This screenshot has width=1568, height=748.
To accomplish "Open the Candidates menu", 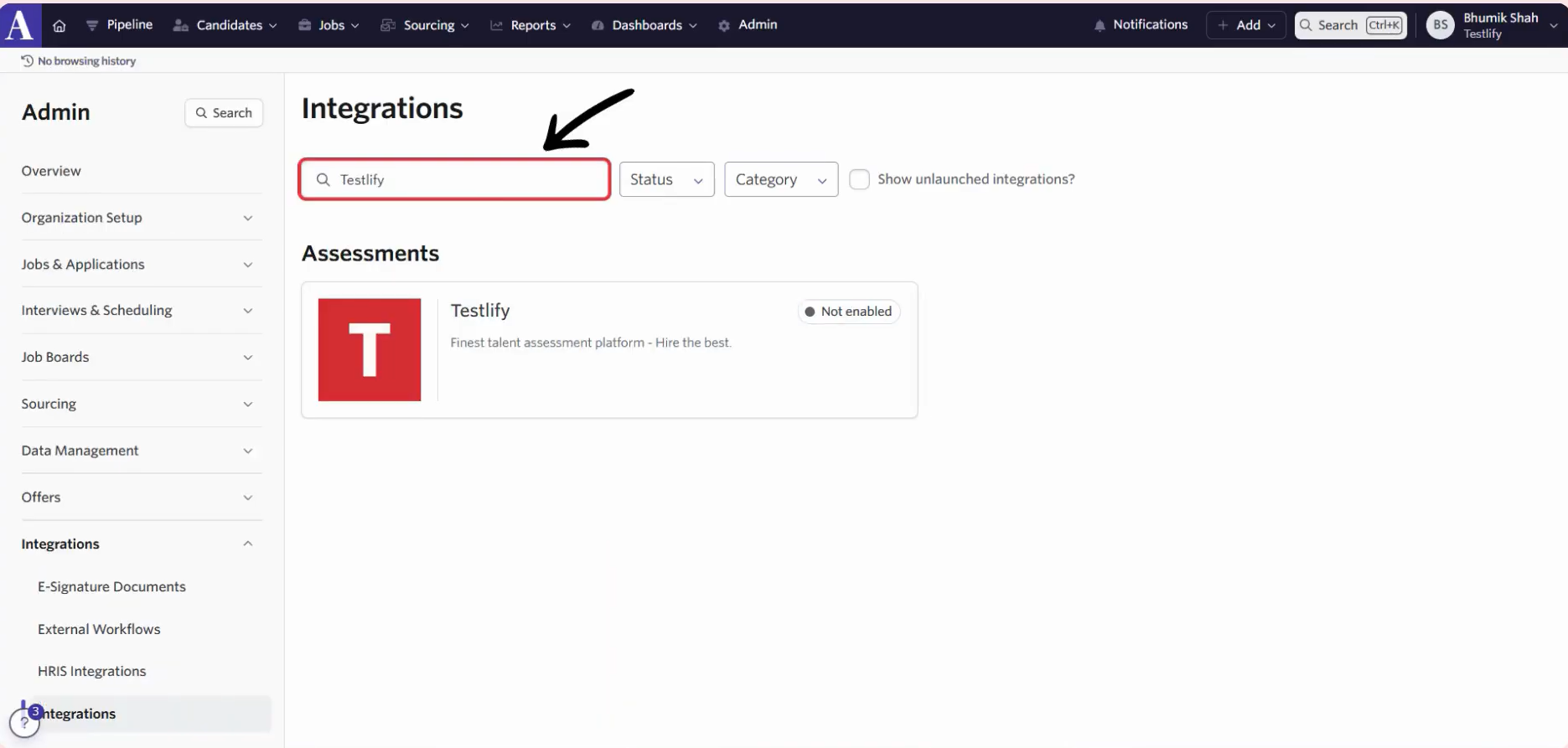I will [x=225, y=25].
